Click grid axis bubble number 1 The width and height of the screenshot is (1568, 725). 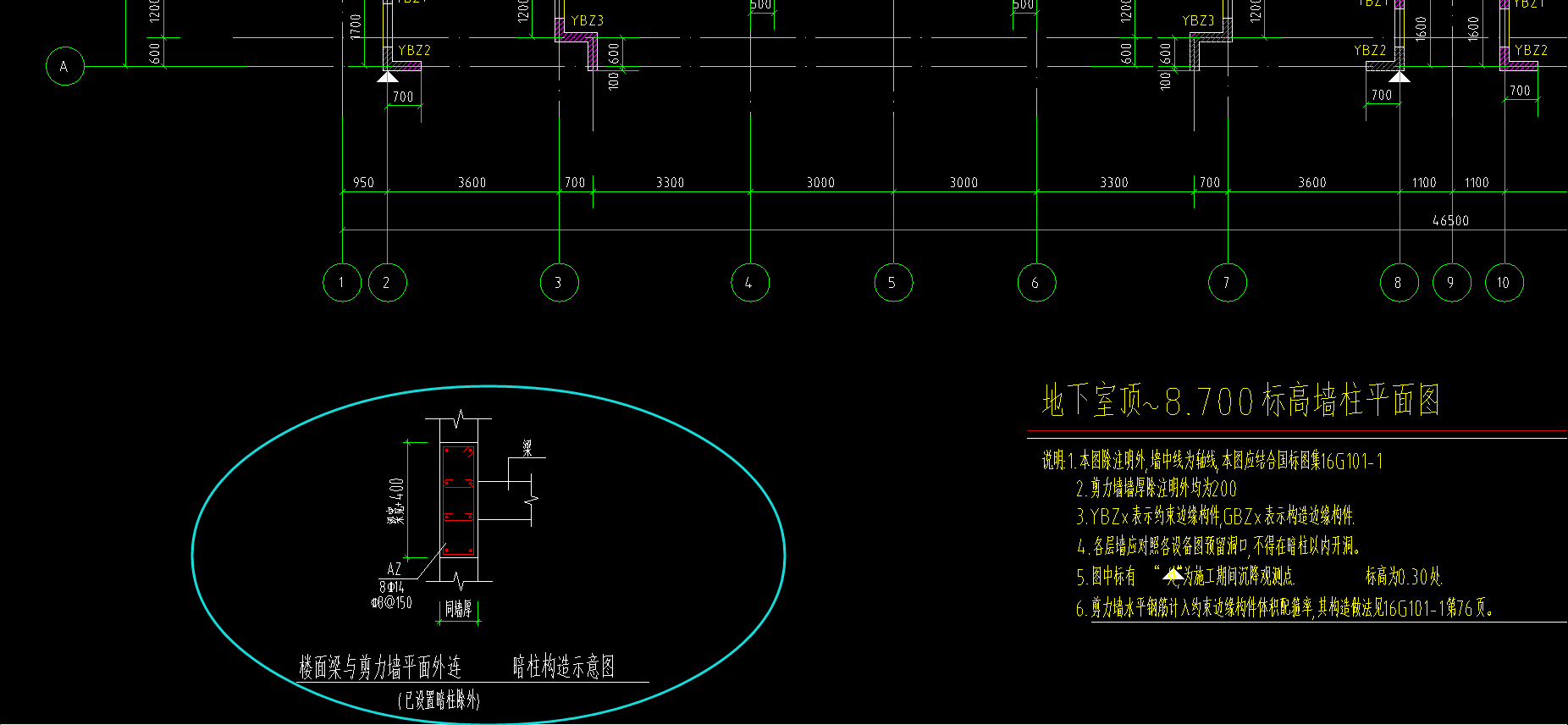pos(342,283)
